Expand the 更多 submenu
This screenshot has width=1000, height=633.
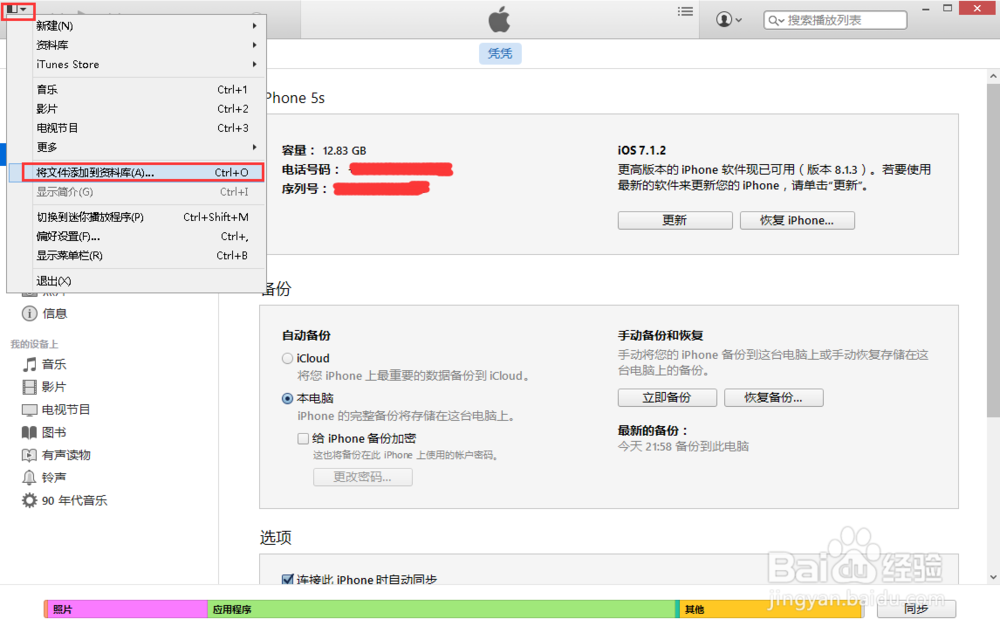click(x=136, y=147)
